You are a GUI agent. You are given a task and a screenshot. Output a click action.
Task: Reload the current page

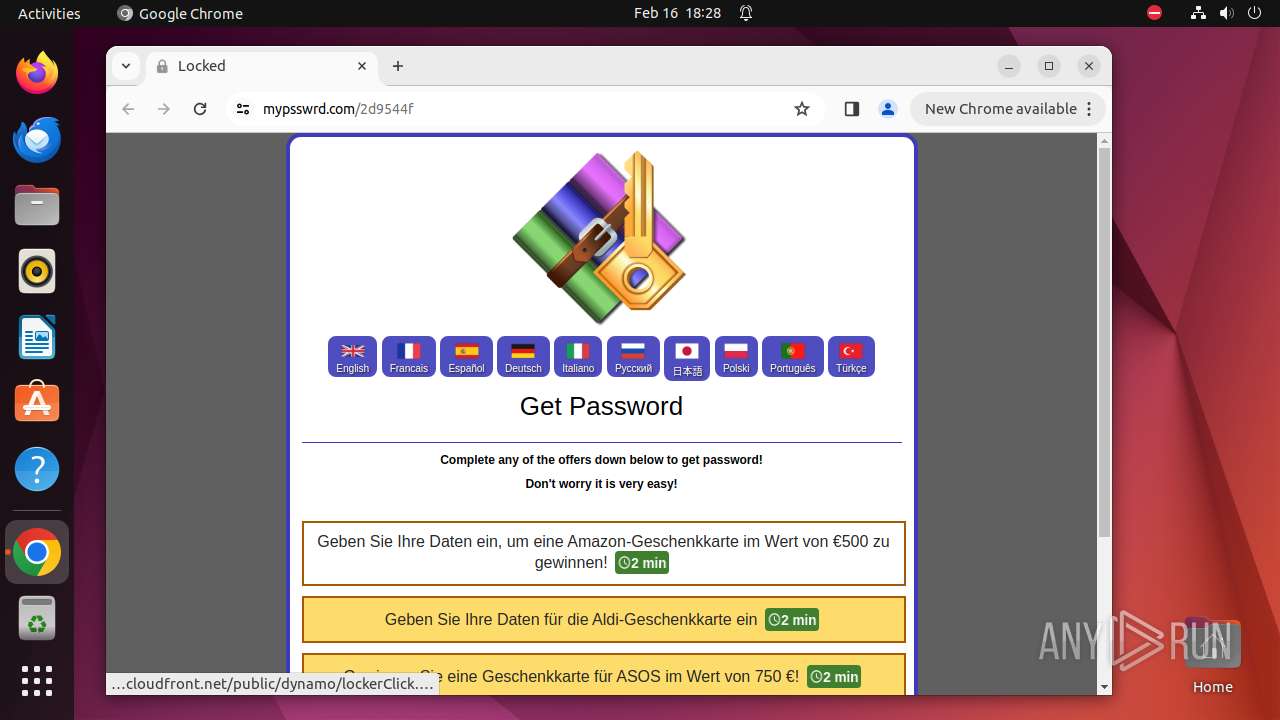[200, 109]
